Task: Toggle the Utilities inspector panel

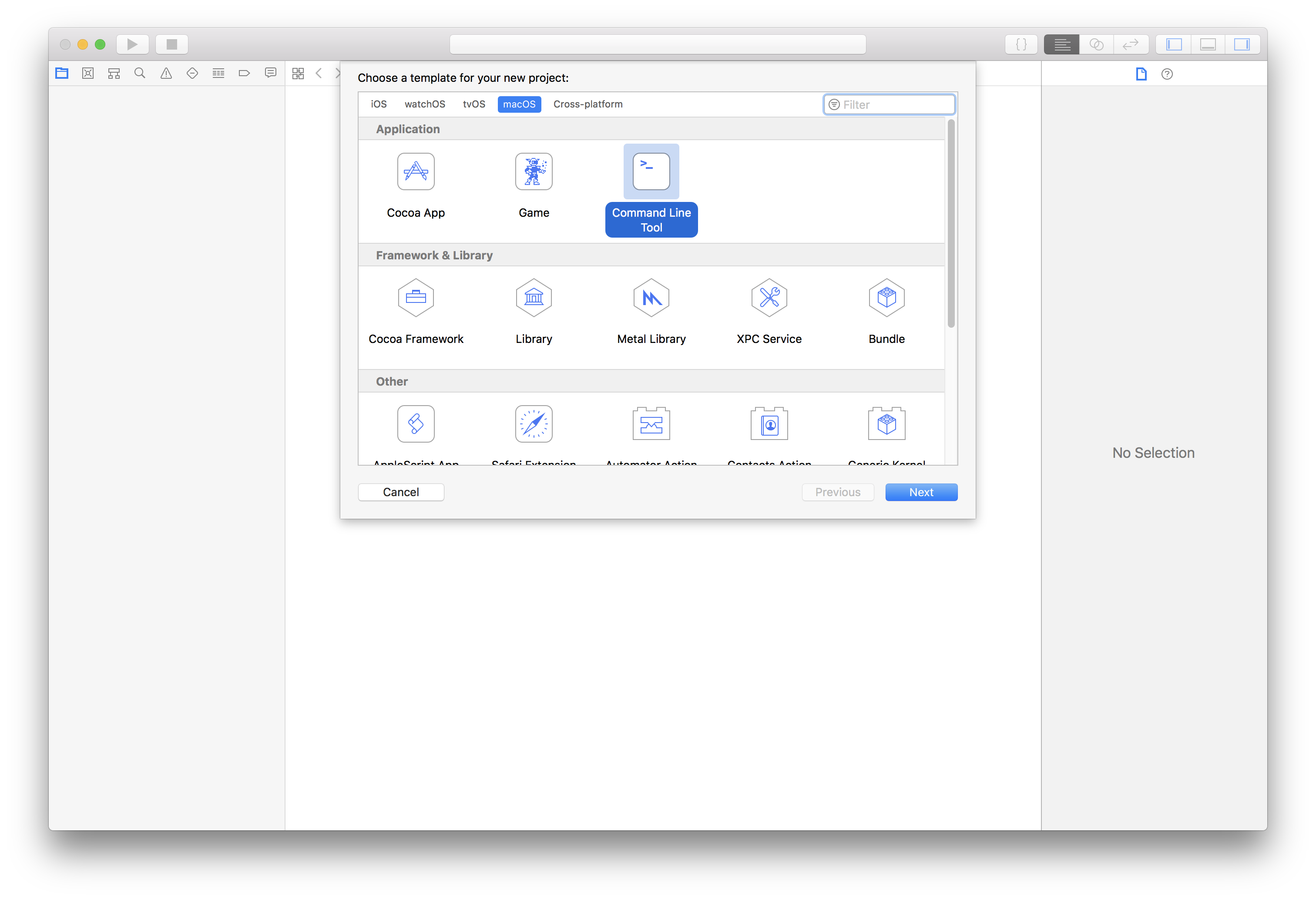Action: click(x=1242, y=44)
